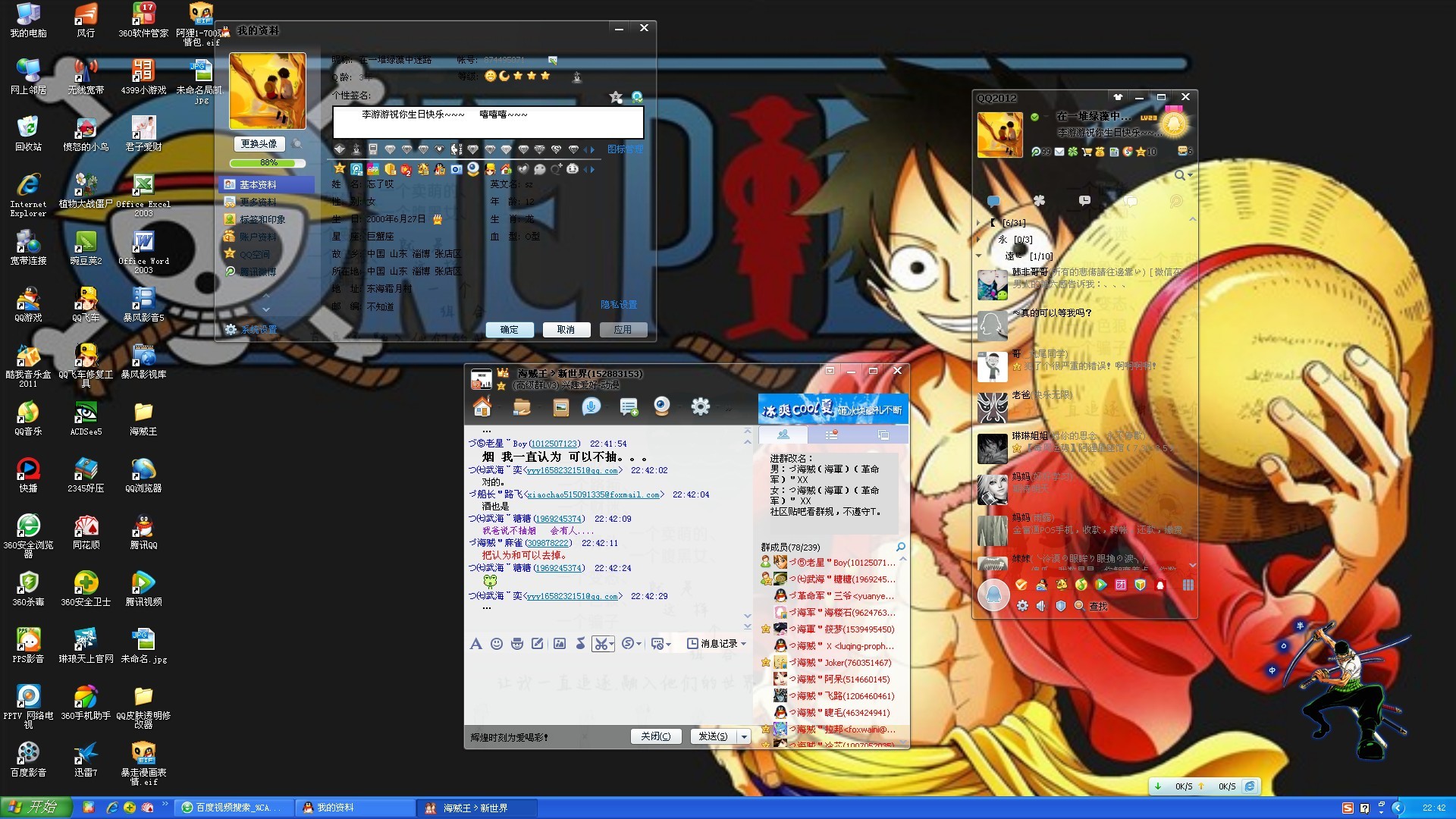The height and width of the screenshot is (819, 1456).
Task: Click the 88% profile completeness progress bar
Action: tap(268, 163)
